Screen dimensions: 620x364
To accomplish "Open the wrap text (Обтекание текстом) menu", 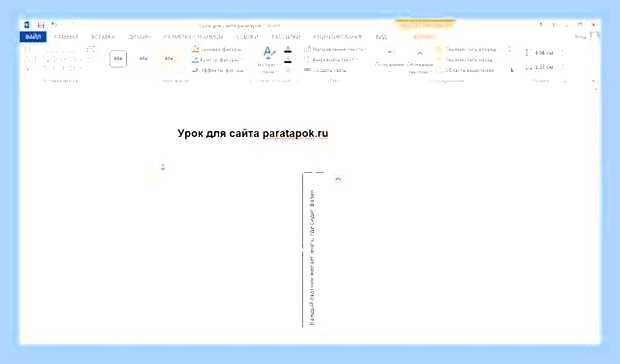I will pyautogui.click(x=420, y=61).
